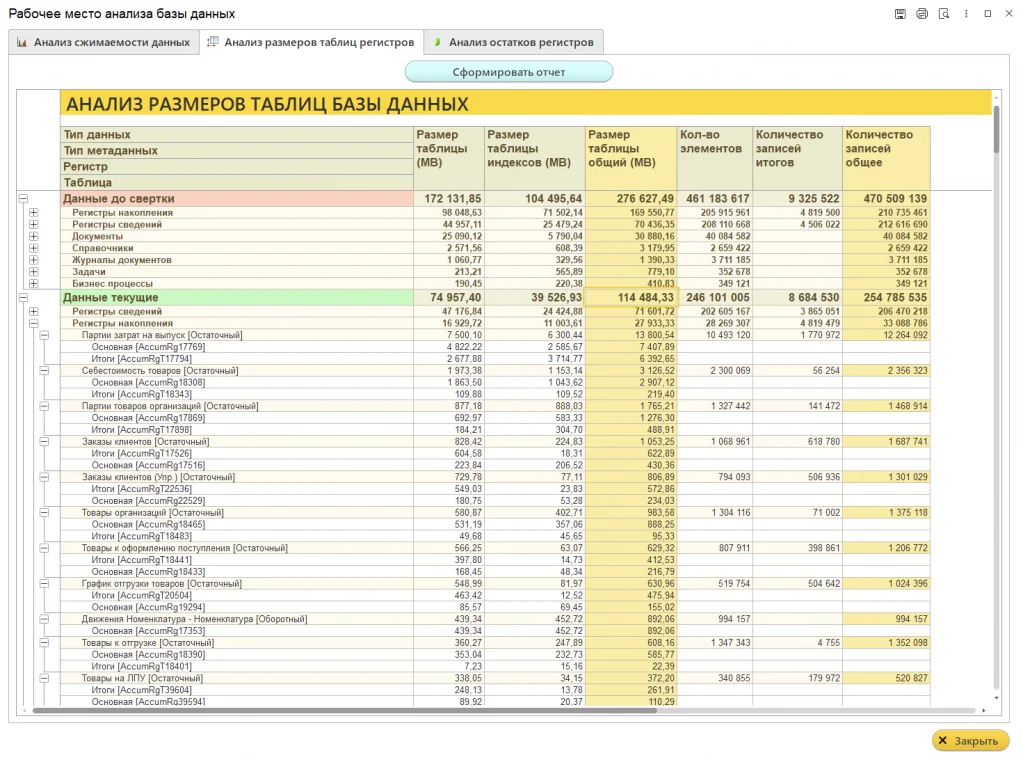Click the Размер таблицы индексов (MB) header
1023x760 pixels.
coord(534,158)
